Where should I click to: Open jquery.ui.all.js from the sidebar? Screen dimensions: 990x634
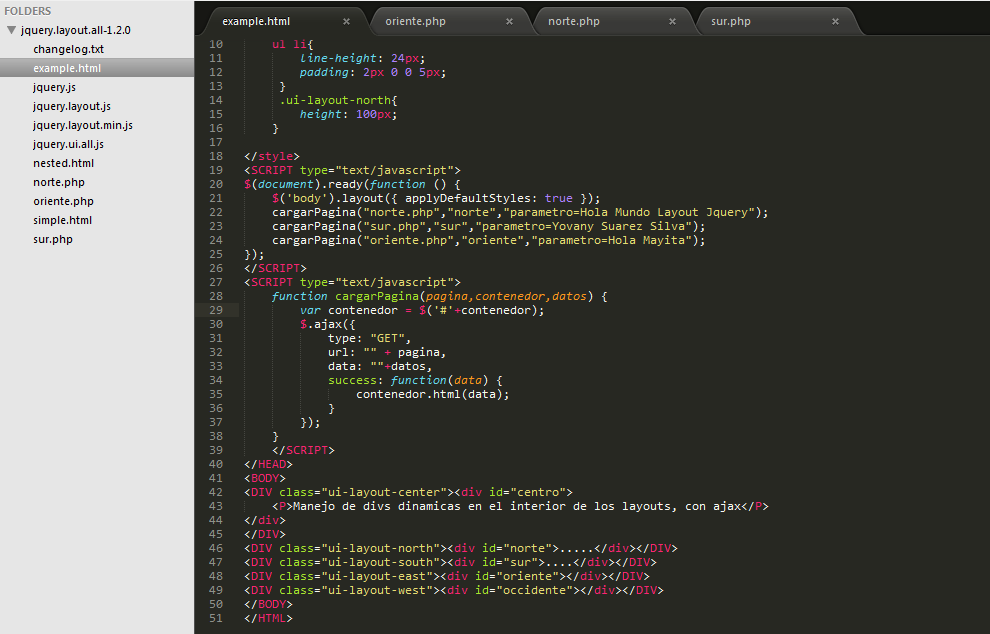(70, 144)
